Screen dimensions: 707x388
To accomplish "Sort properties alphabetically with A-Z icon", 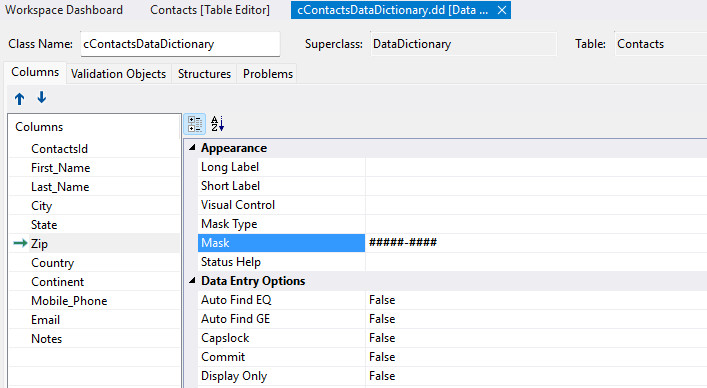I will [x=217, y=124].
